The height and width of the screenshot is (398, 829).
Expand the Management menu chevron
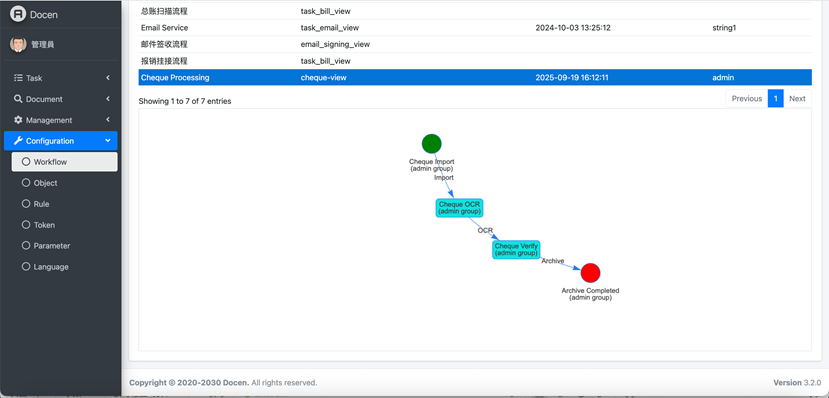(108, 120)
